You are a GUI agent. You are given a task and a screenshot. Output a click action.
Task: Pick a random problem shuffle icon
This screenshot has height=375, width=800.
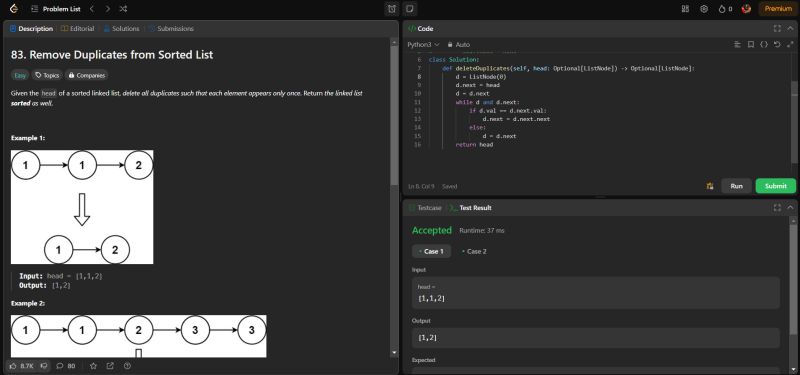pos(123,9)
